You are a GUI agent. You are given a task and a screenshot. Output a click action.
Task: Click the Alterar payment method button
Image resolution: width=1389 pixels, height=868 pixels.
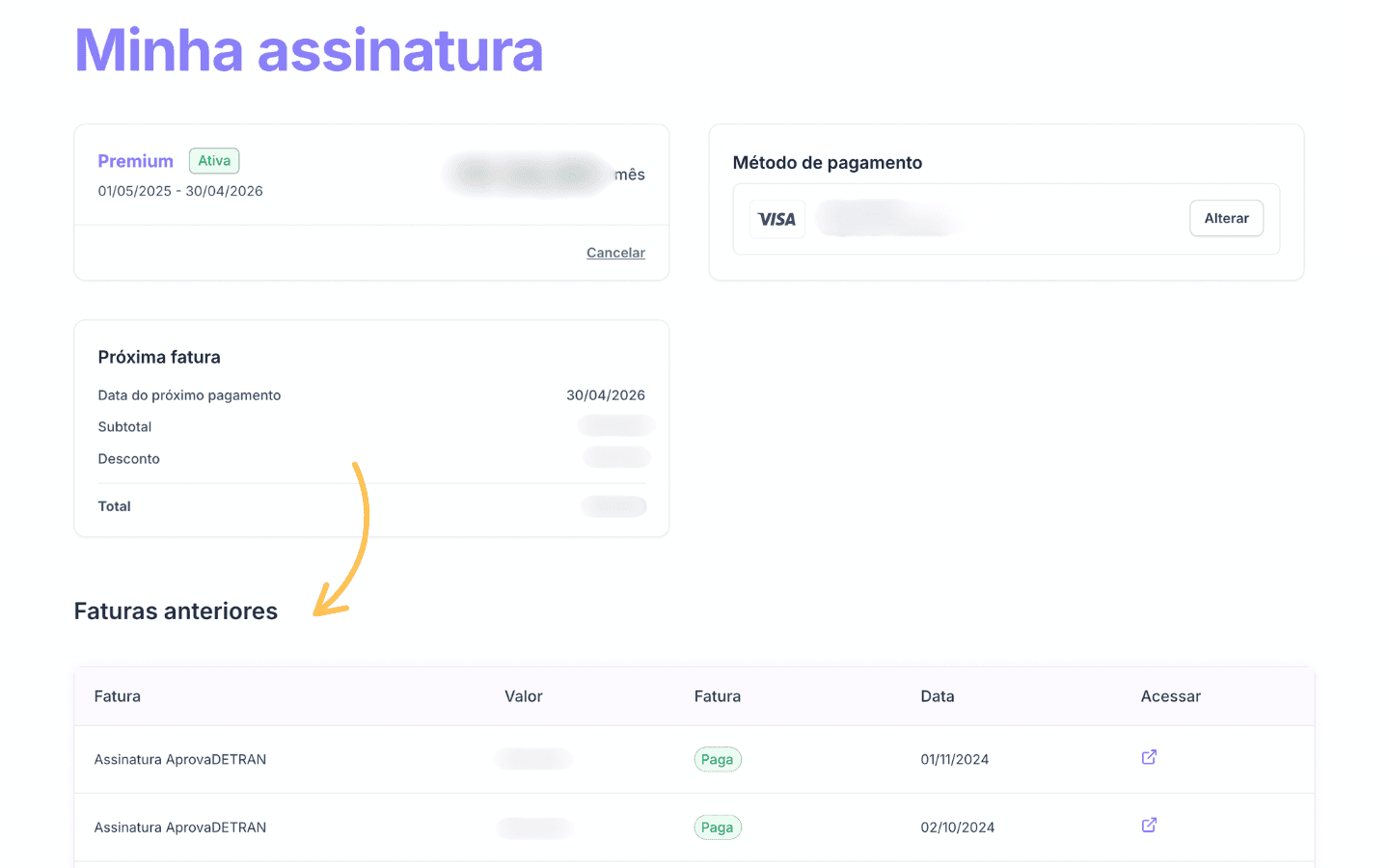pyautogui.click(x=1226, y=218)
